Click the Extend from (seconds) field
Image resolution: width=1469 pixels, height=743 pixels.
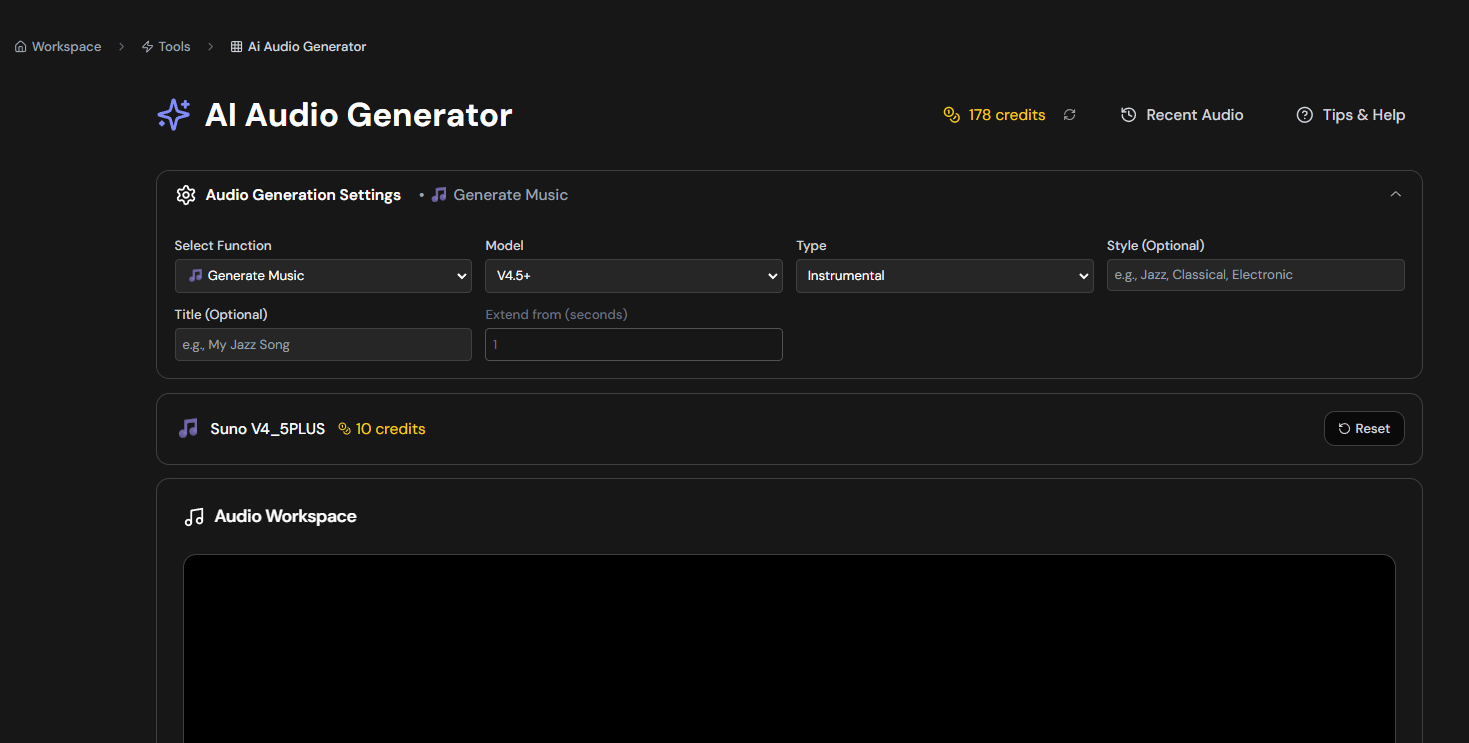(634, 345)
